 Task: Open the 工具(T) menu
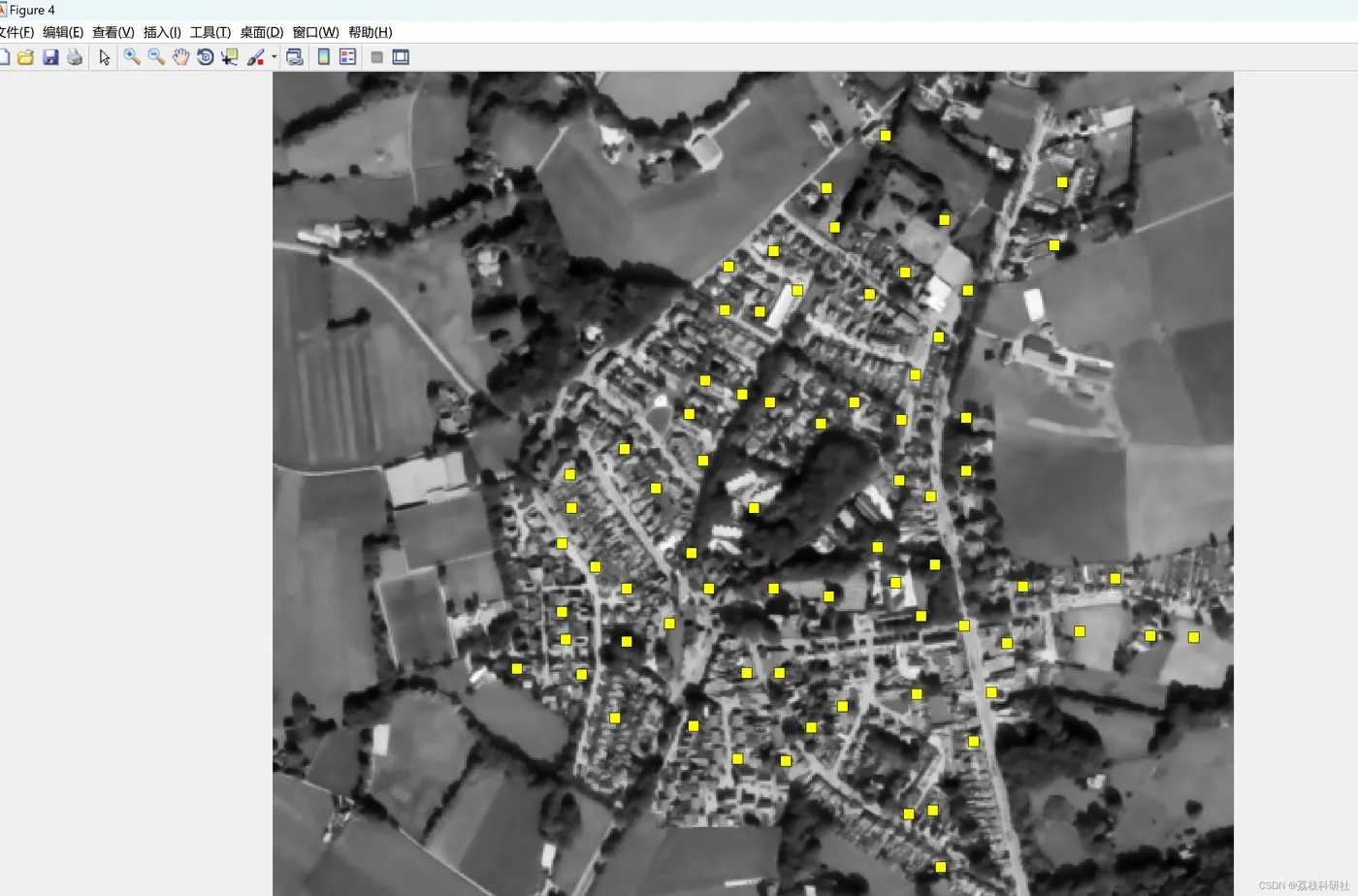click(x=210, y=32)
